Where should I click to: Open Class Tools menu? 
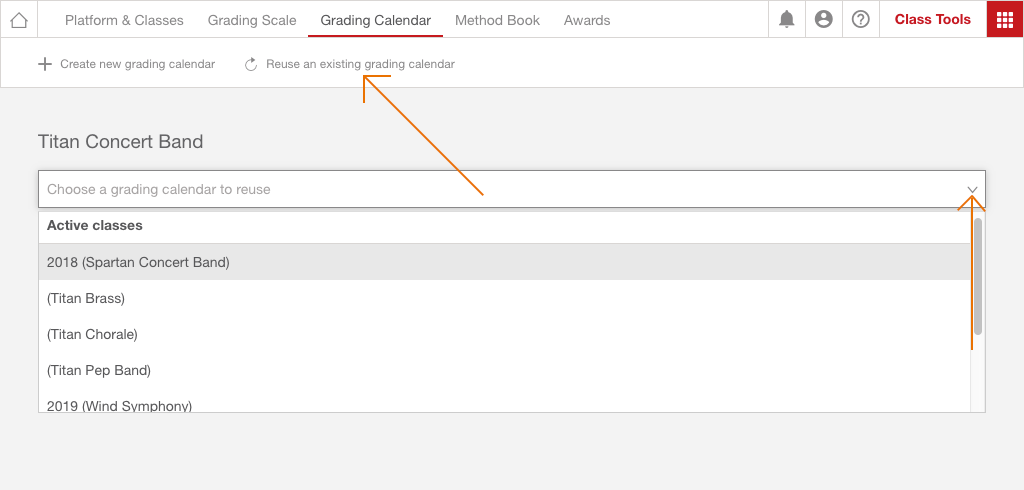pos(933,20)
